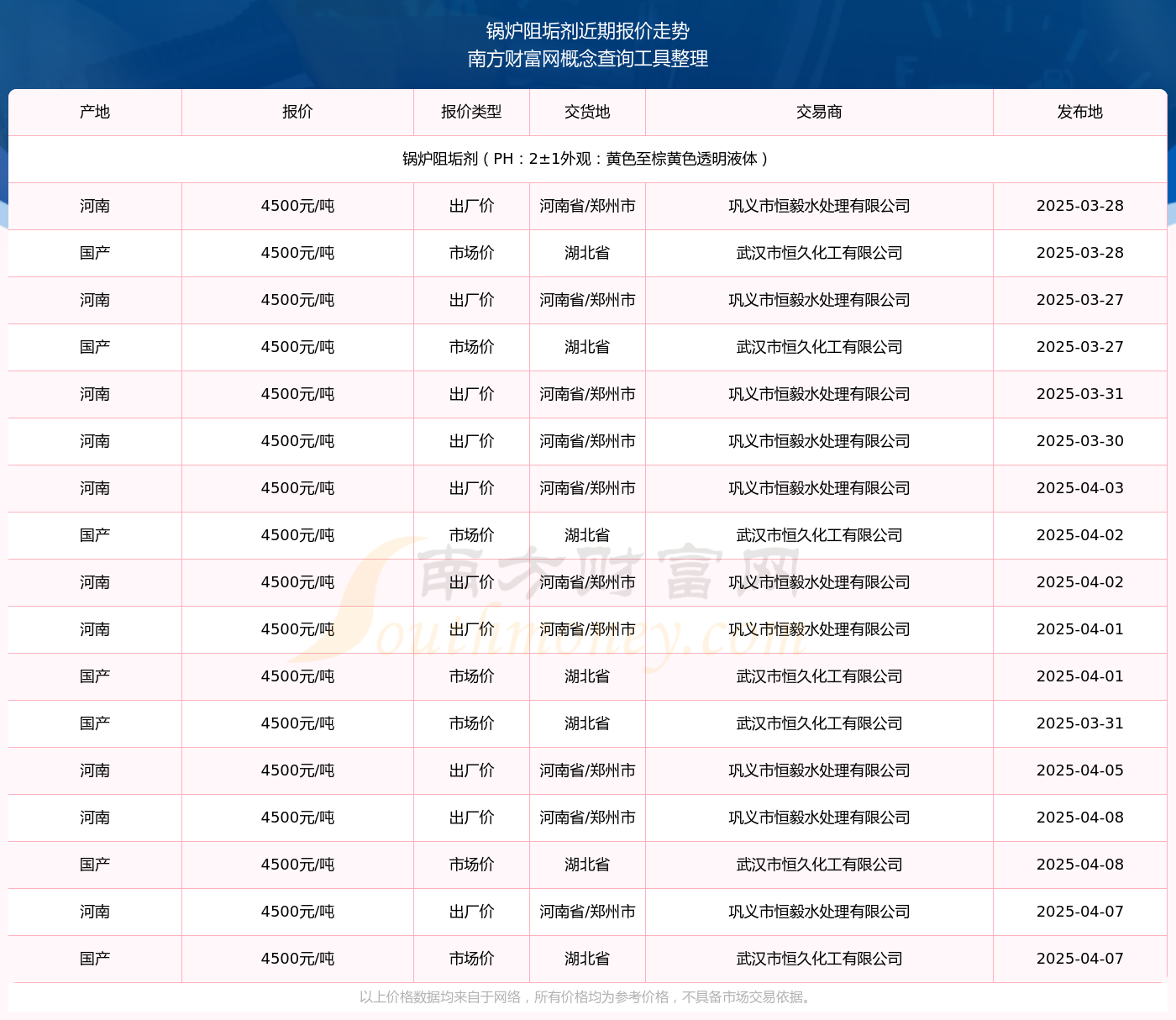Click 市场价 in the 2025-03-27 row
This screenshot has width=1176, height=1020.
(x=471, y=347)
